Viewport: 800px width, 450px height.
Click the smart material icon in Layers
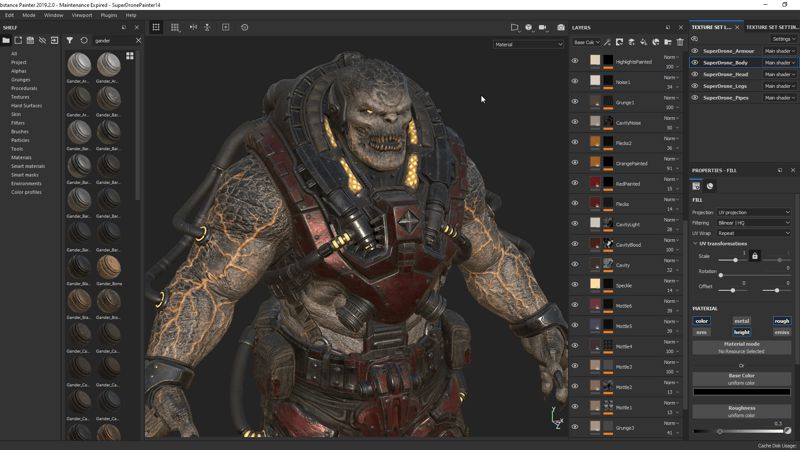coord(656,42)
